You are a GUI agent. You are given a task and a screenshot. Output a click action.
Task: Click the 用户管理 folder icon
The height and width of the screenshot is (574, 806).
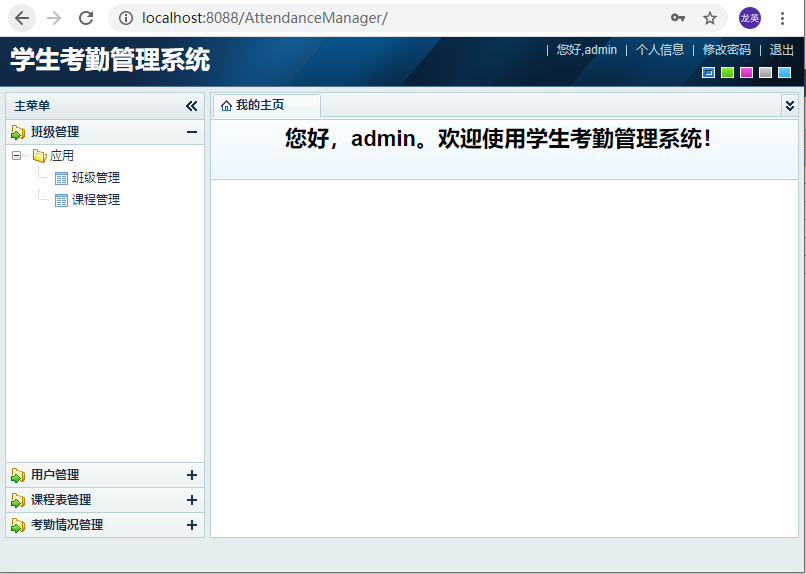(18, 475)
